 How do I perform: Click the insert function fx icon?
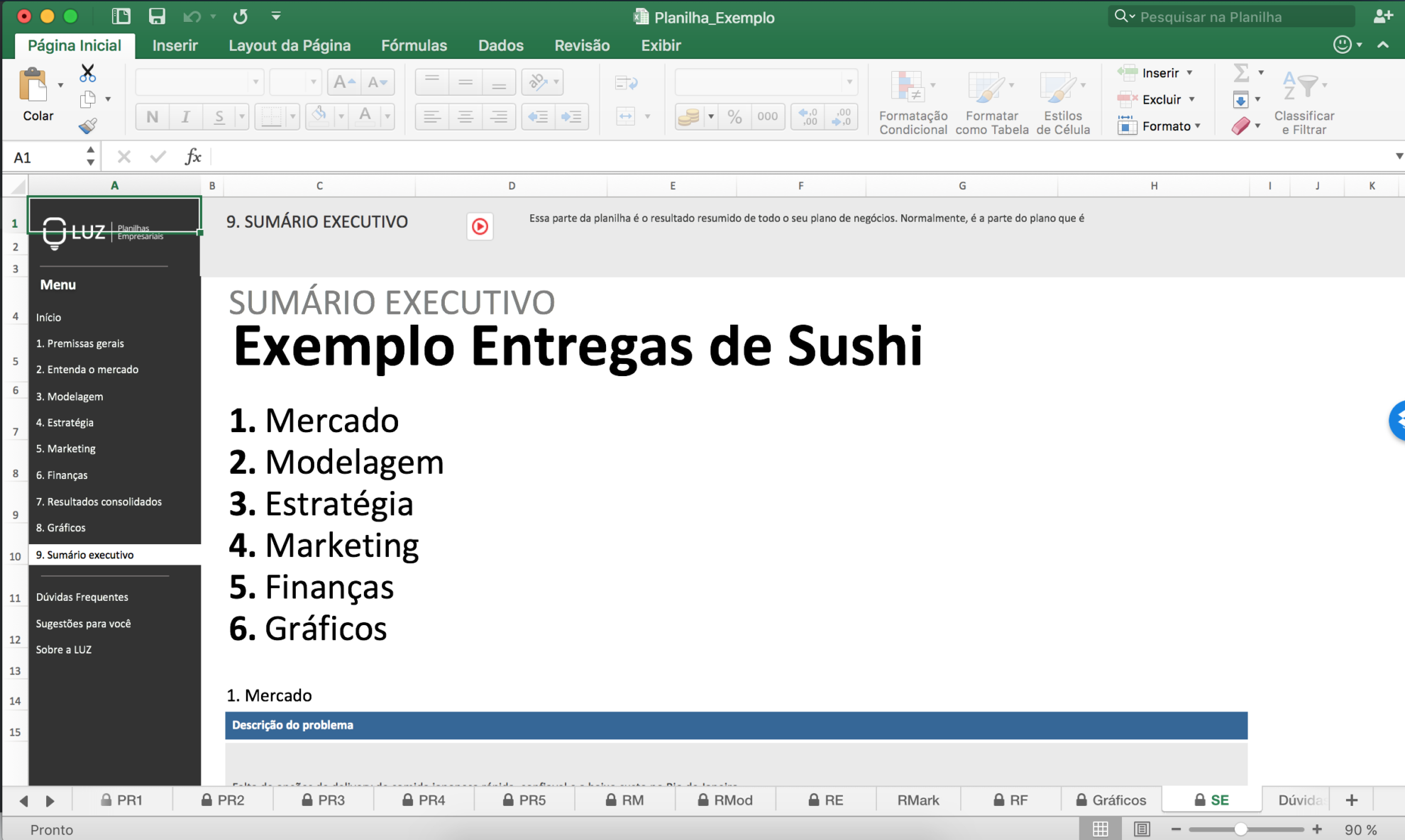click(x=192, y=157)
